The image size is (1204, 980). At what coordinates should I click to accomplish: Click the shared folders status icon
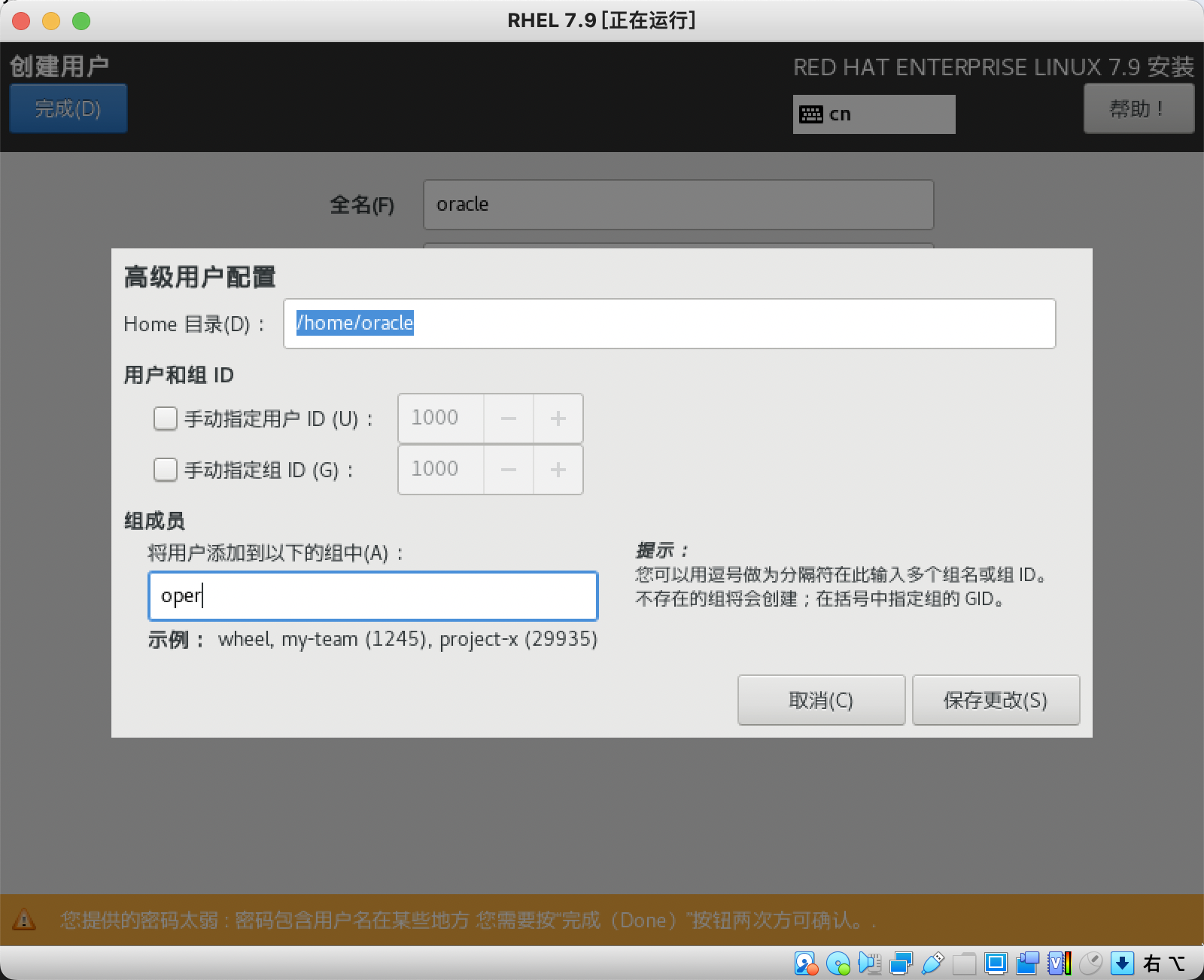[964, 963]
